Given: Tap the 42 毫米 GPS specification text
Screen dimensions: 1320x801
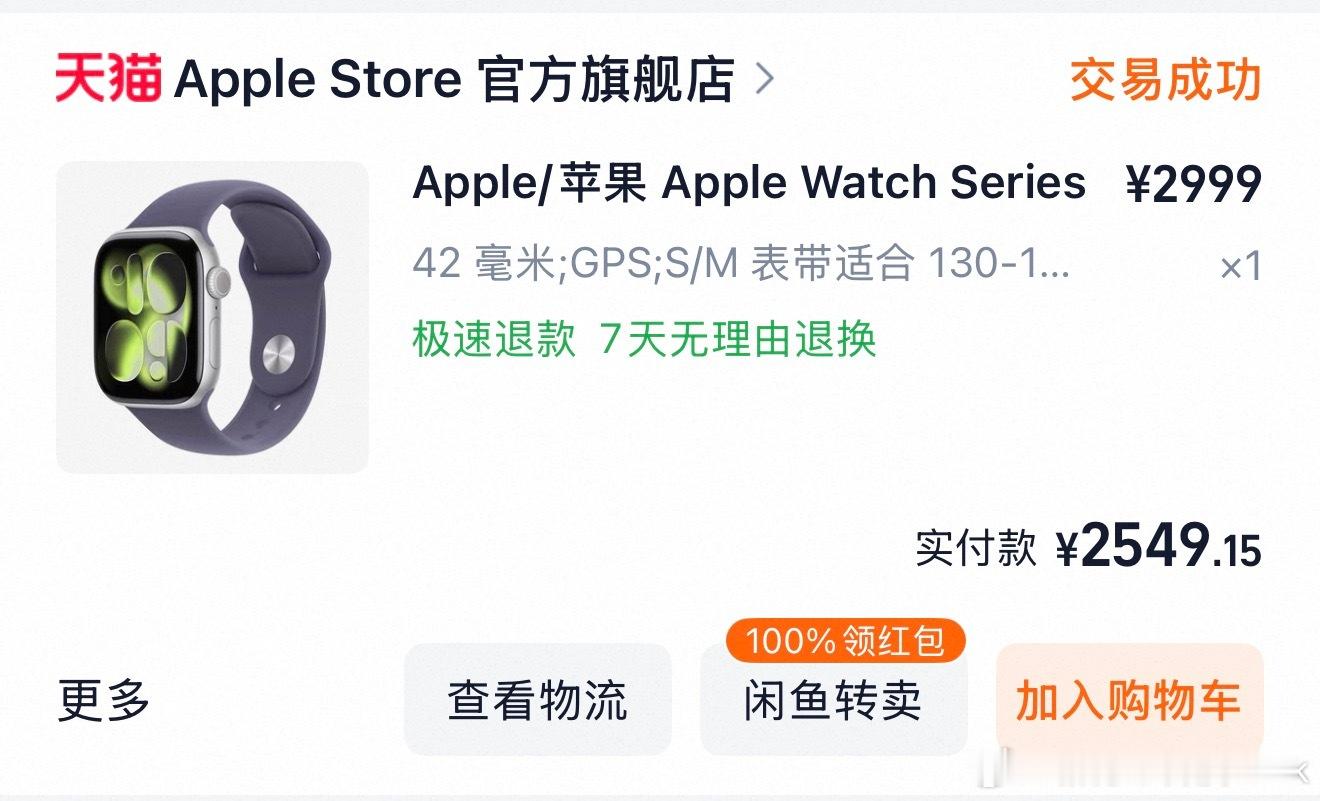Looking at the screenshot, I should (x=741, y=263).
